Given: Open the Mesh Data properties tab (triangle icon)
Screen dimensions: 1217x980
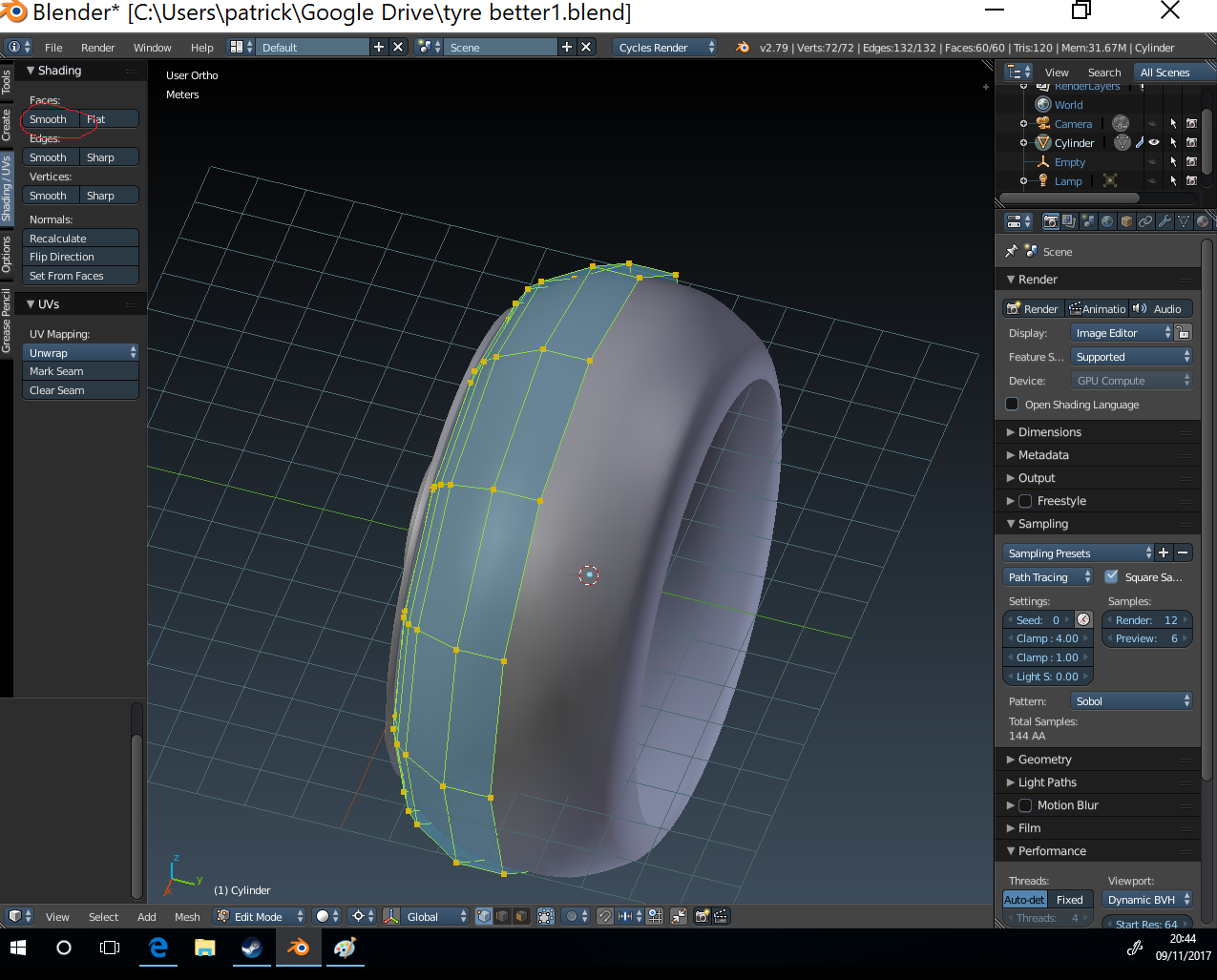Looking at the screenshot, I should (x=1184, y=221).
